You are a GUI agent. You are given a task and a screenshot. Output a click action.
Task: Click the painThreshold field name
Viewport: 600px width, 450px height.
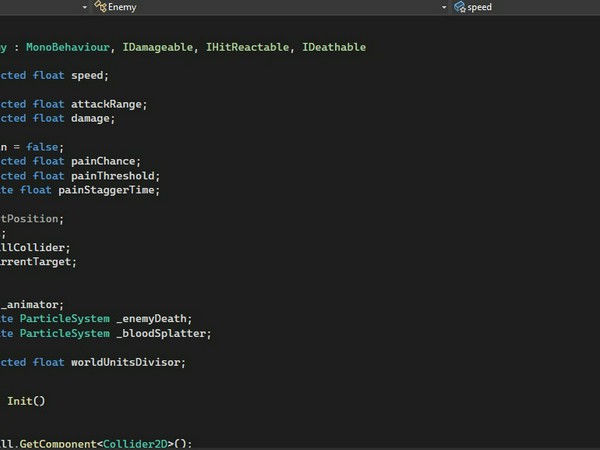coord(113,176)
